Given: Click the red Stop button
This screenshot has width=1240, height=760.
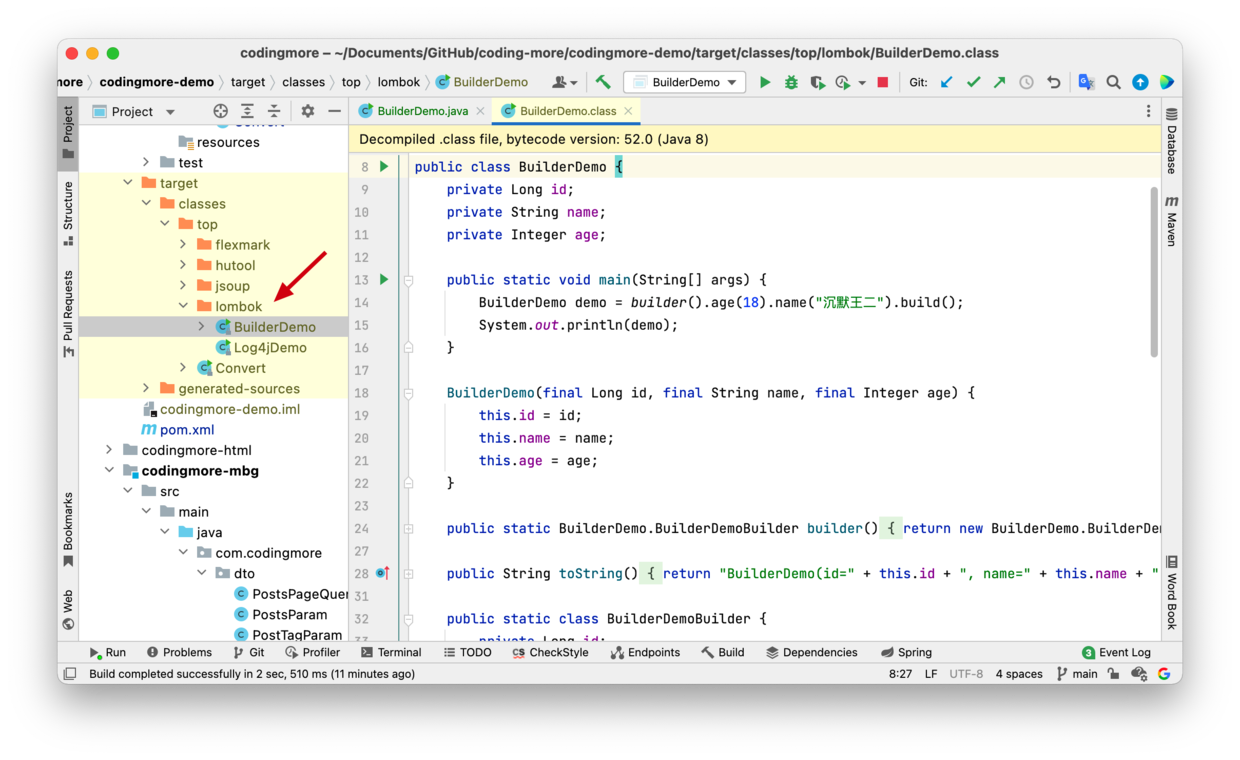Looking at the screenshot, I should click(882, 82).
